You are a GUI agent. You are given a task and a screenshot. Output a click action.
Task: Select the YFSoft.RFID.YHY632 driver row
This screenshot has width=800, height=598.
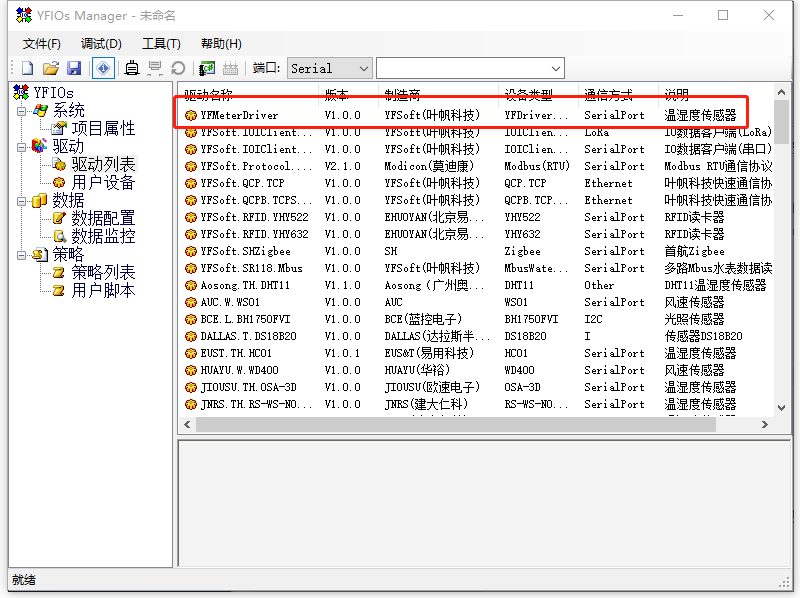coord(477,234)
